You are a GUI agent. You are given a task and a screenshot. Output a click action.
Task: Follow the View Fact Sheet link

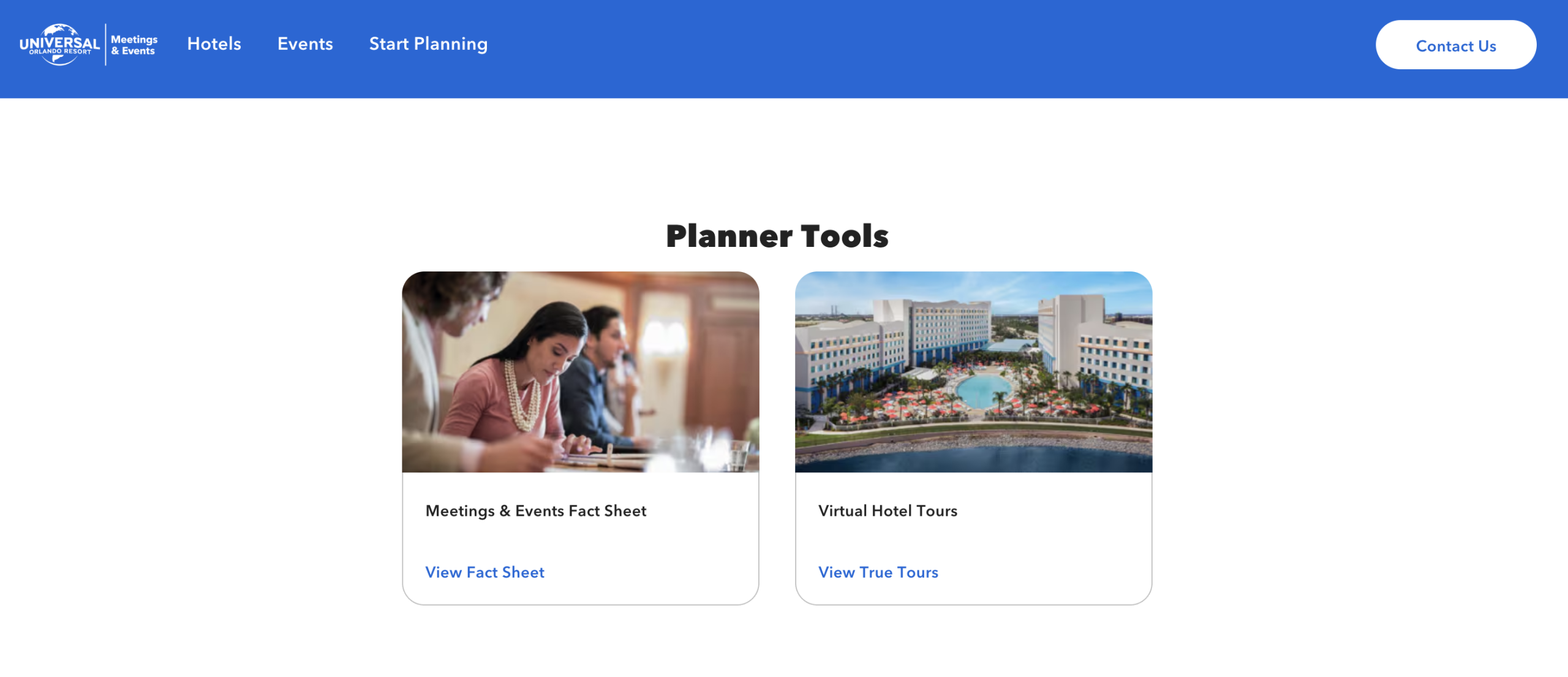pyautogui.click(x=484, y=572)
